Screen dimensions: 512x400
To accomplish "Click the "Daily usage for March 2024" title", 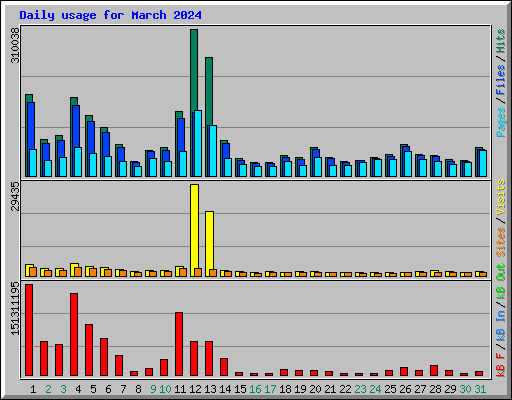I will coord(110,15).
